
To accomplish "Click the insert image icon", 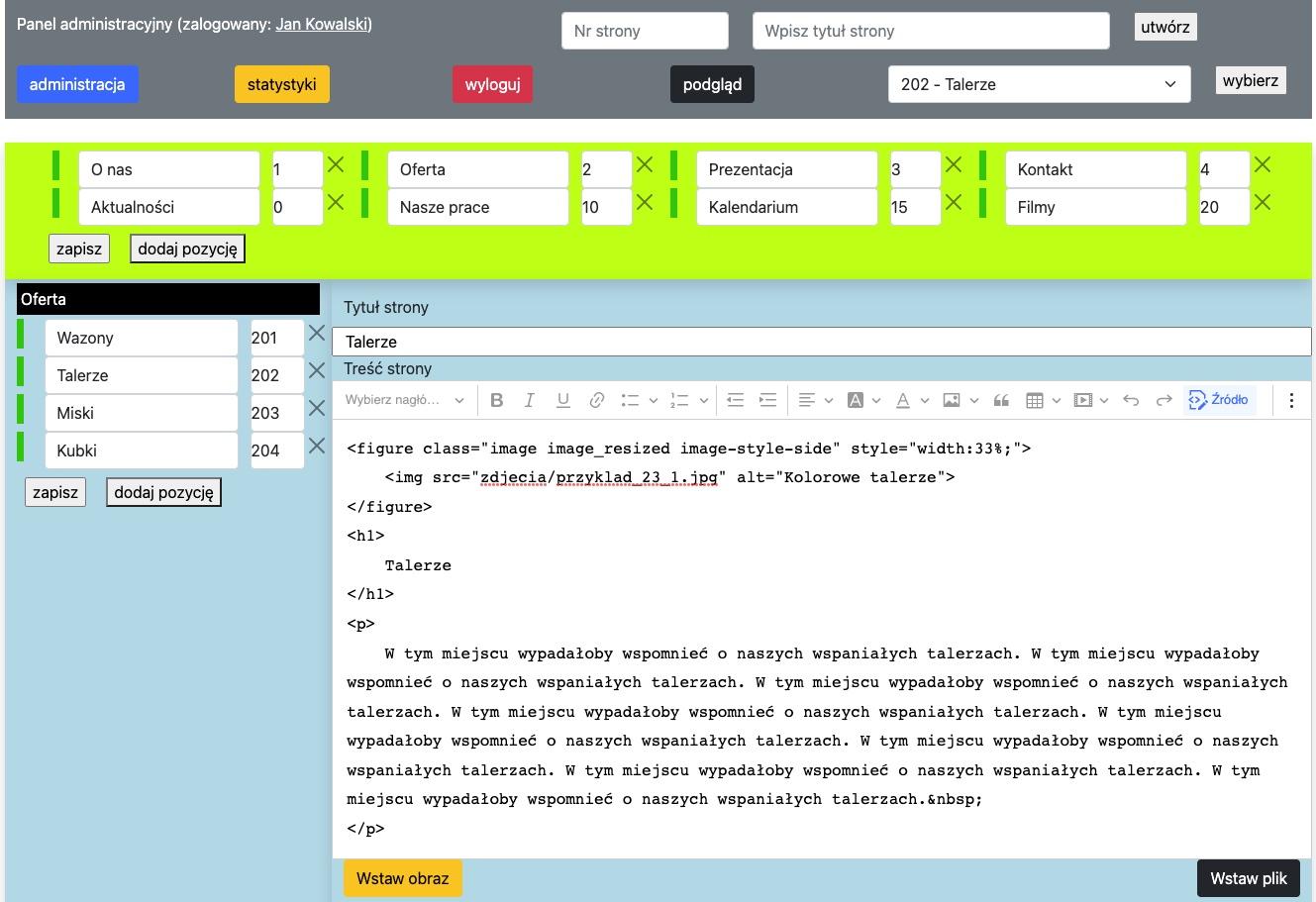I will pos(952,400).
